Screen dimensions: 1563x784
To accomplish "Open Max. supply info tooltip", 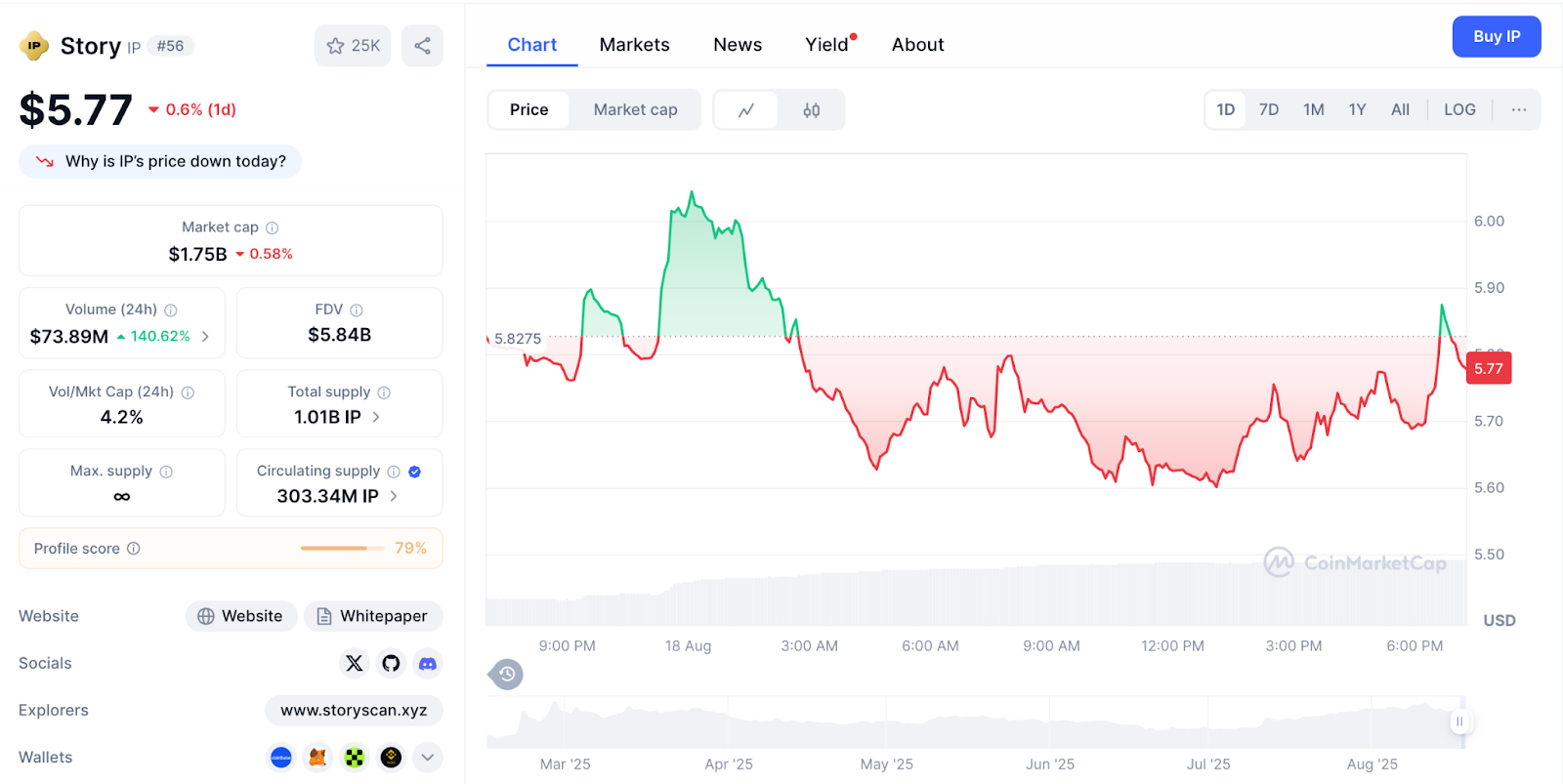I will [x=166, y=472].
